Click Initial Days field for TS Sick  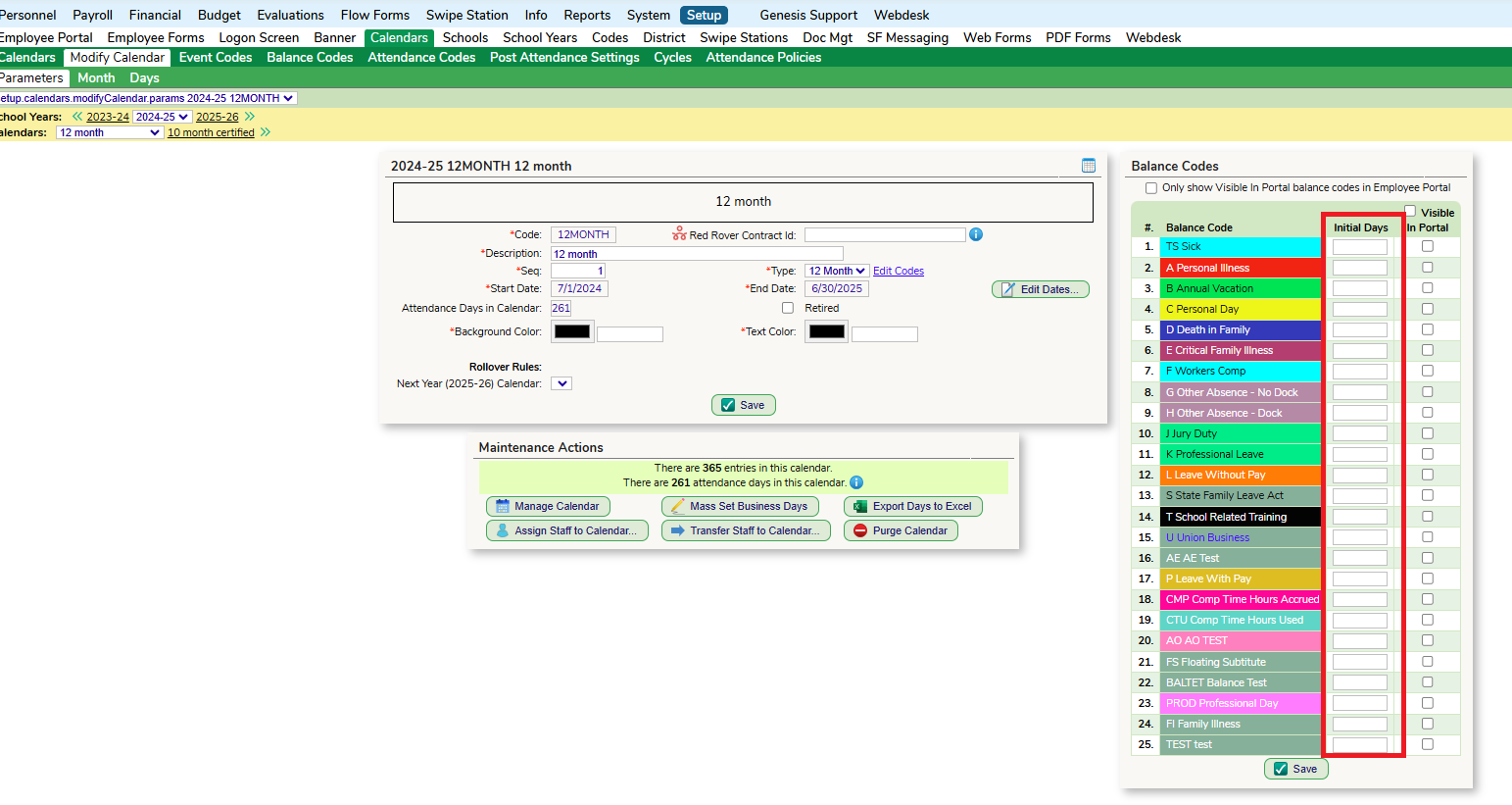(1360, 246)
